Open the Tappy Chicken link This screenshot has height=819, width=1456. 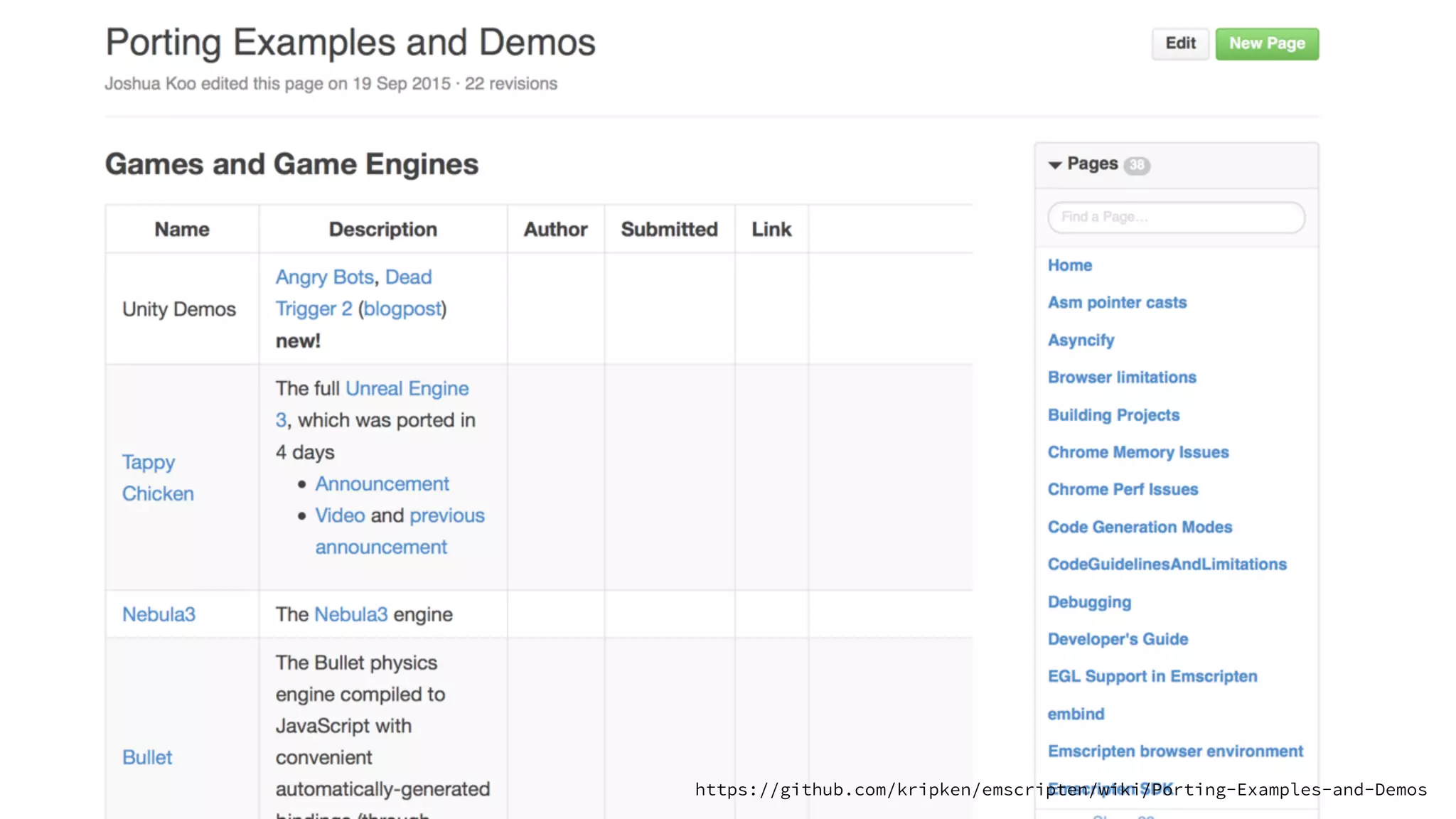tap(149, 463)
